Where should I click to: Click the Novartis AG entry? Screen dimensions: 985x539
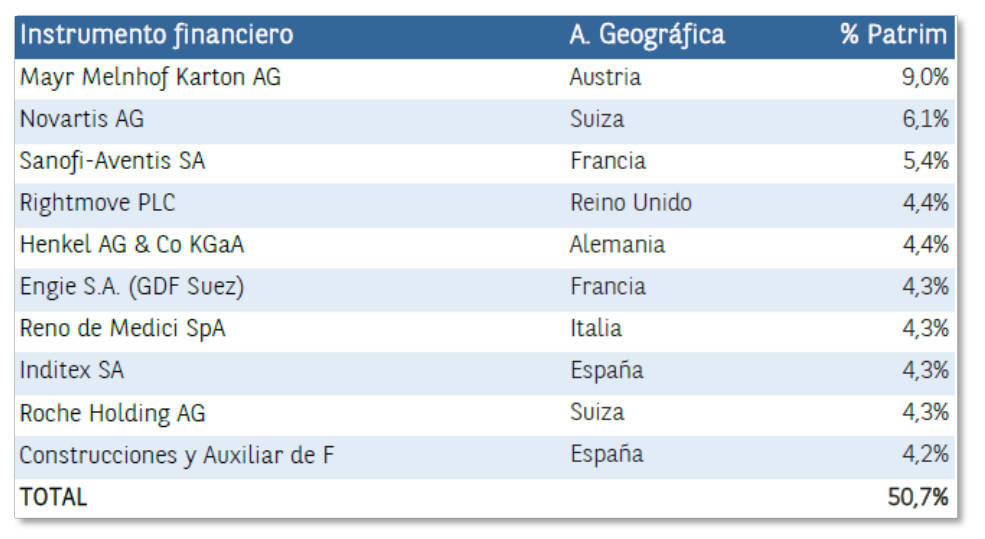[82, 119]
